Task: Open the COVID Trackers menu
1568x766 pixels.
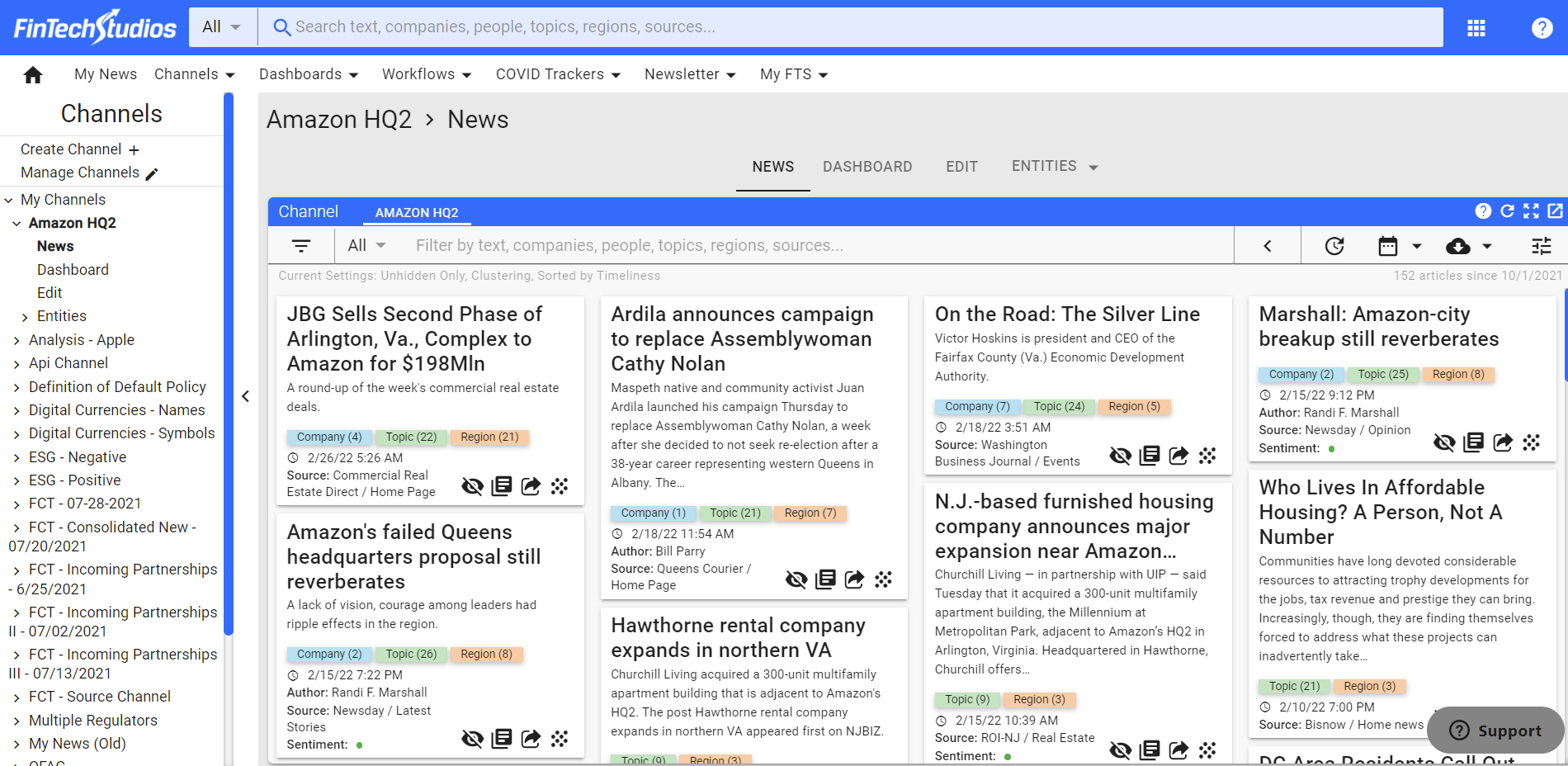Action: (x=558, y=74)
